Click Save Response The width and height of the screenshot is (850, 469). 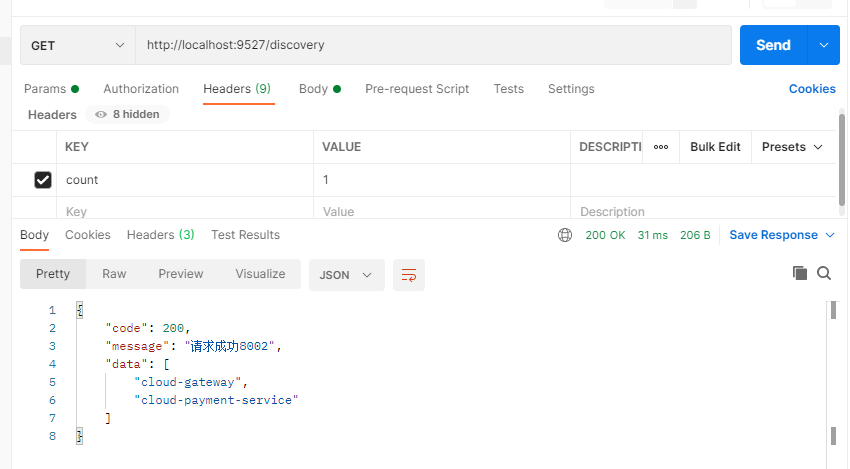[x=773, y=235]
